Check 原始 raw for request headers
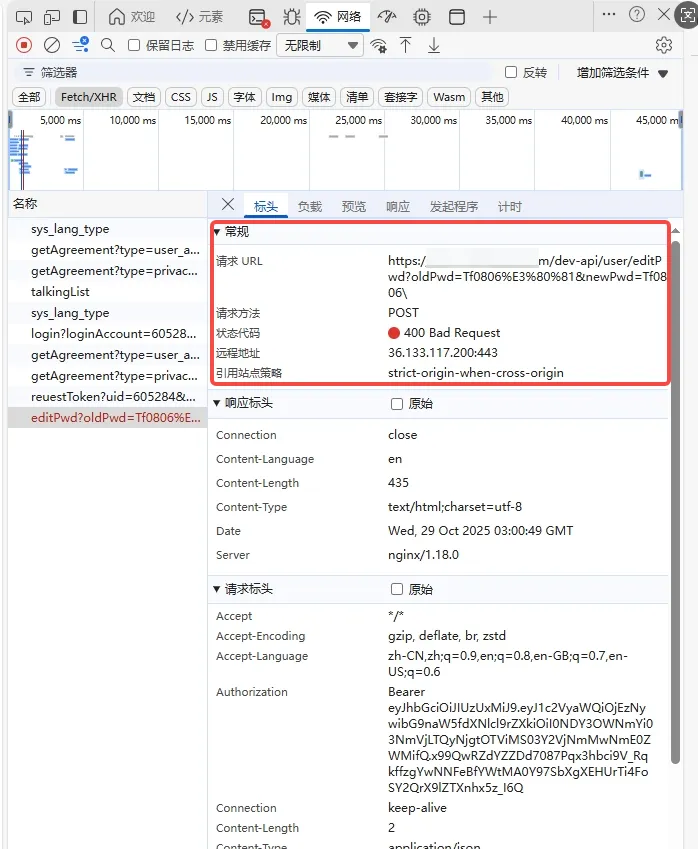 (397, 589)
